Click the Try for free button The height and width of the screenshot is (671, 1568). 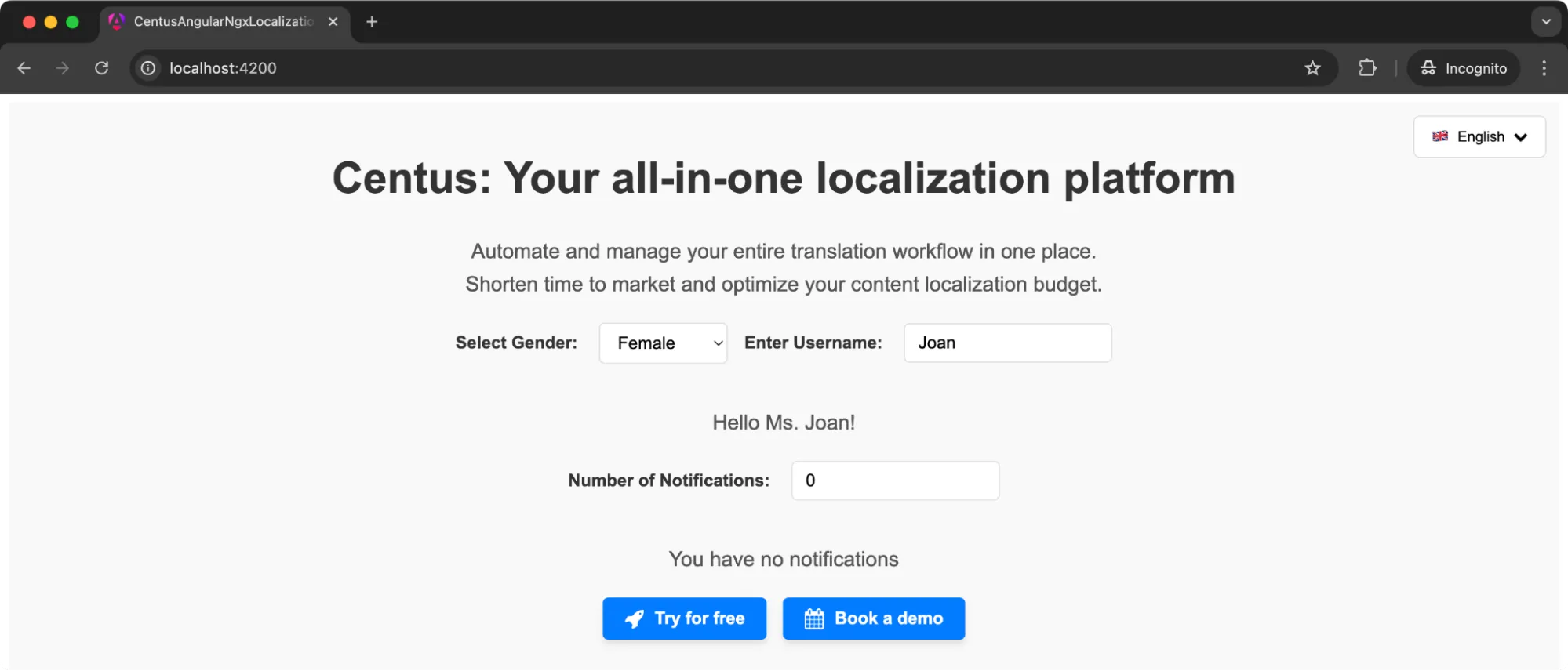pos(685,618)
